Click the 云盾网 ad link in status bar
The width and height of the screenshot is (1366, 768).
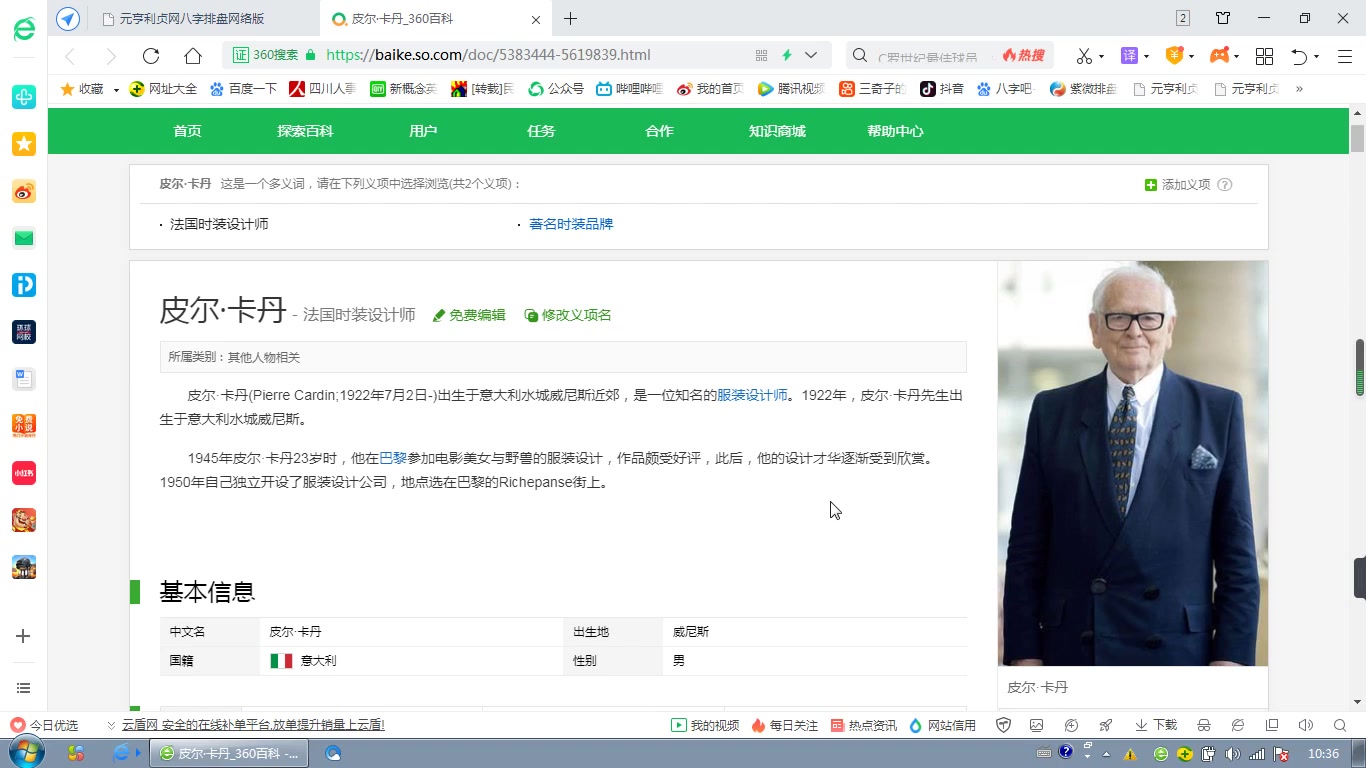253,725
